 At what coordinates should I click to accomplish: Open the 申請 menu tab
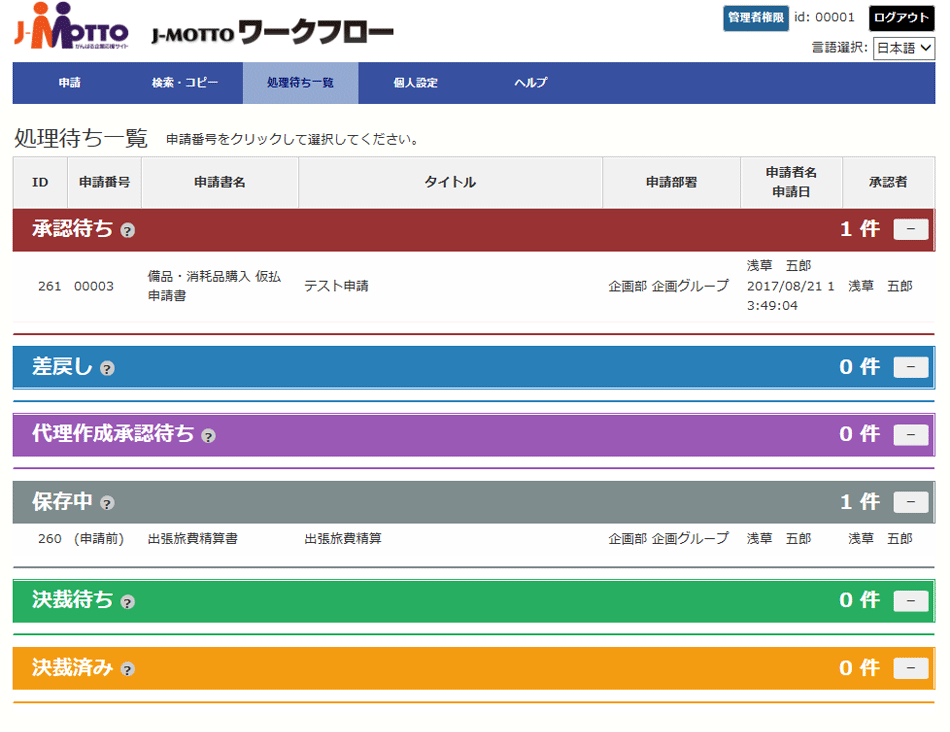[x=70, y=83]
